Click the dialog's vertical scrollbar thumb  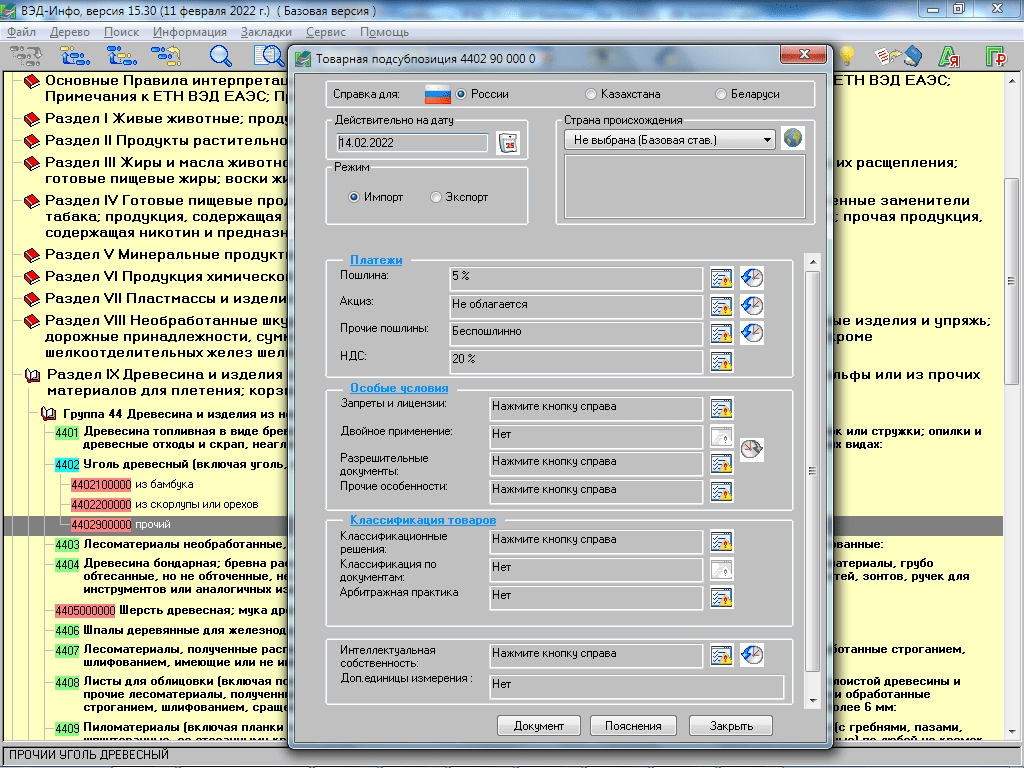(x=812, y=471)
